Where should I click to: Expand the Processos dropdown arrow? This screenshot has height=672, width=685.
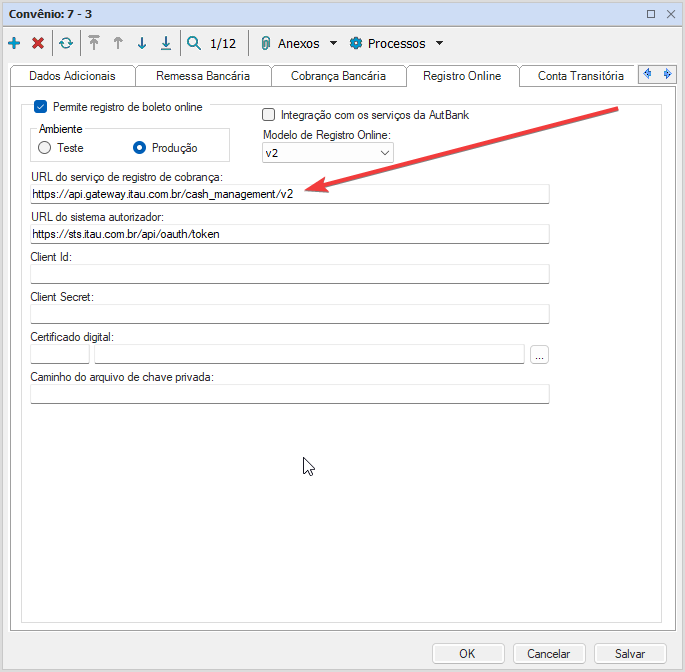point(439,43)
